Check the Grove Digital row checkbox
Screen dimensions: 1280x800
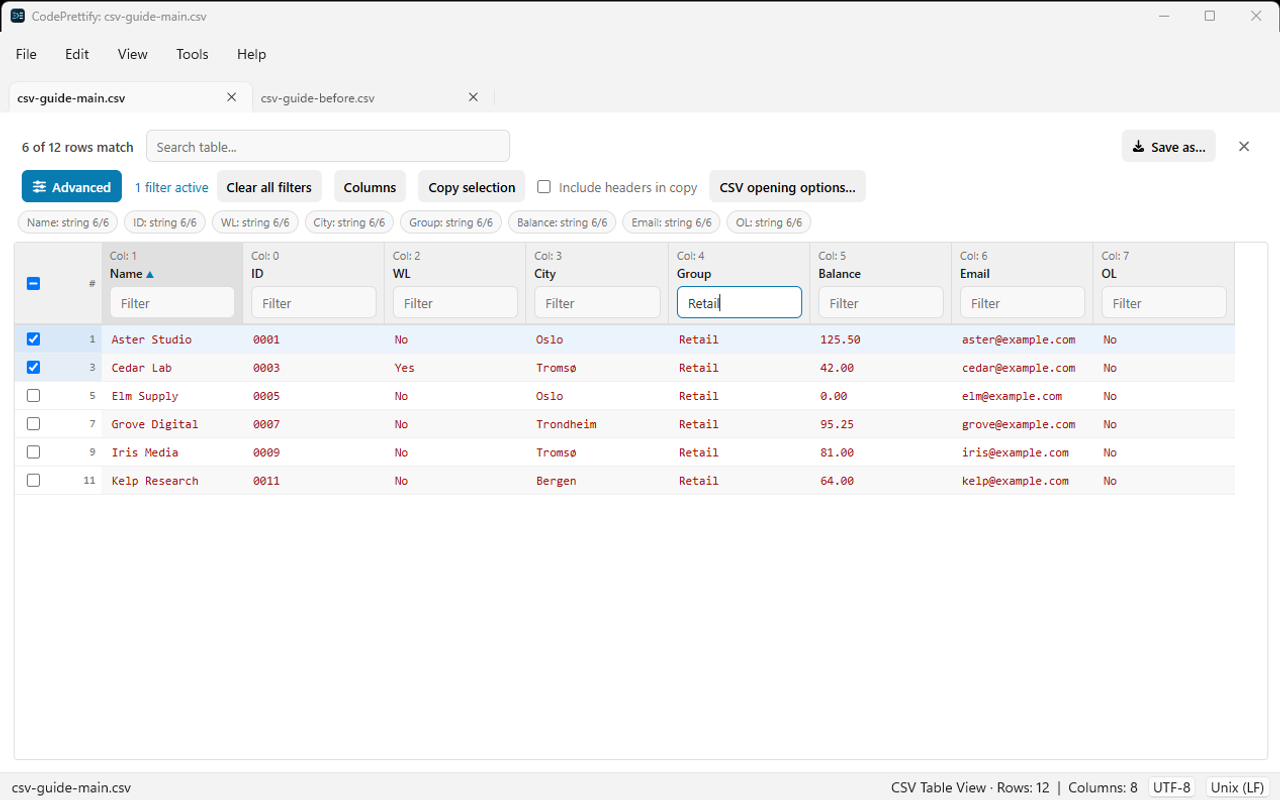[33, 424]
